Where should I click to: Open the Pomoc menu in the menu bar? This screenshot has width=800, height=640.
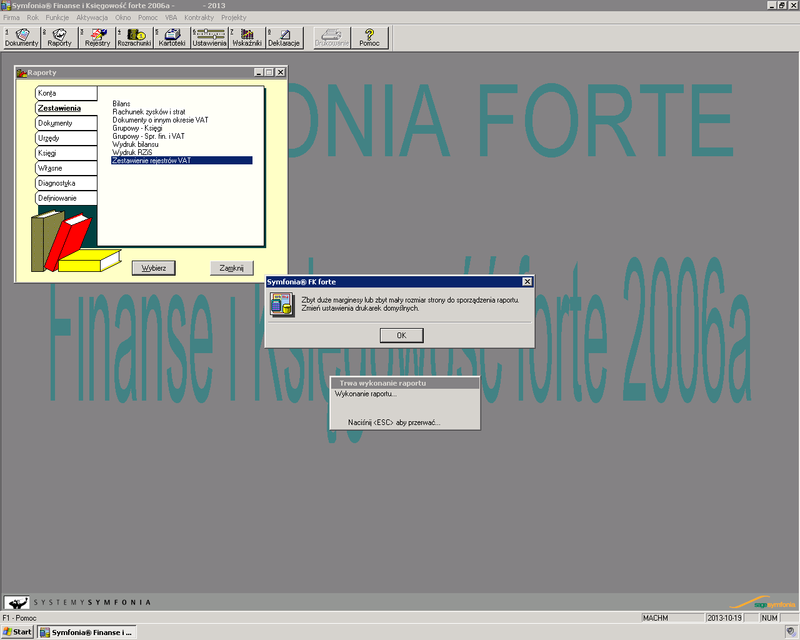click(x=148, y=17)
